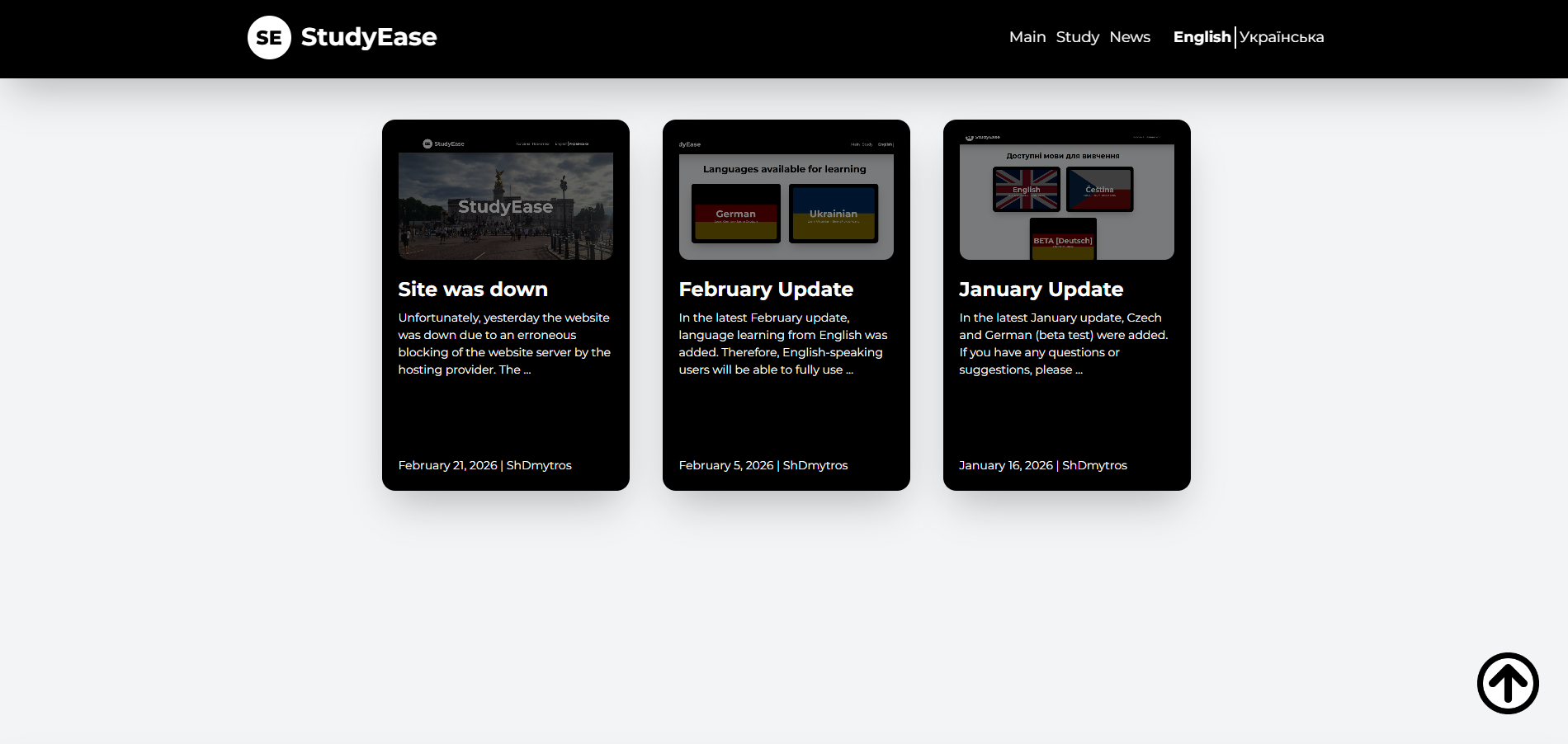Click the "February Update" headline

click(765, 290)
